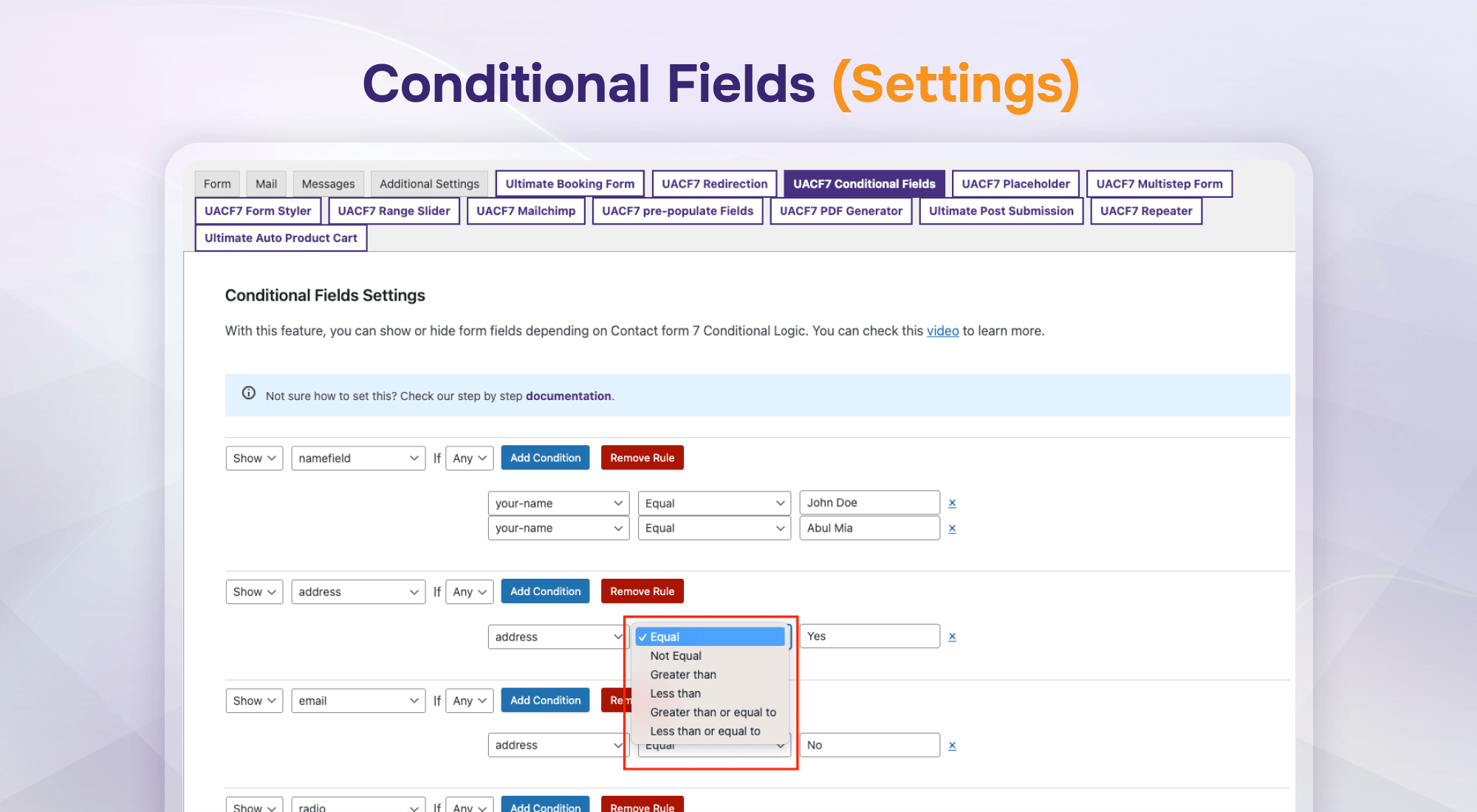Remove Rule for the namefield rule
This screenshot has width=1477, height=812.
[x=642, y=458]
